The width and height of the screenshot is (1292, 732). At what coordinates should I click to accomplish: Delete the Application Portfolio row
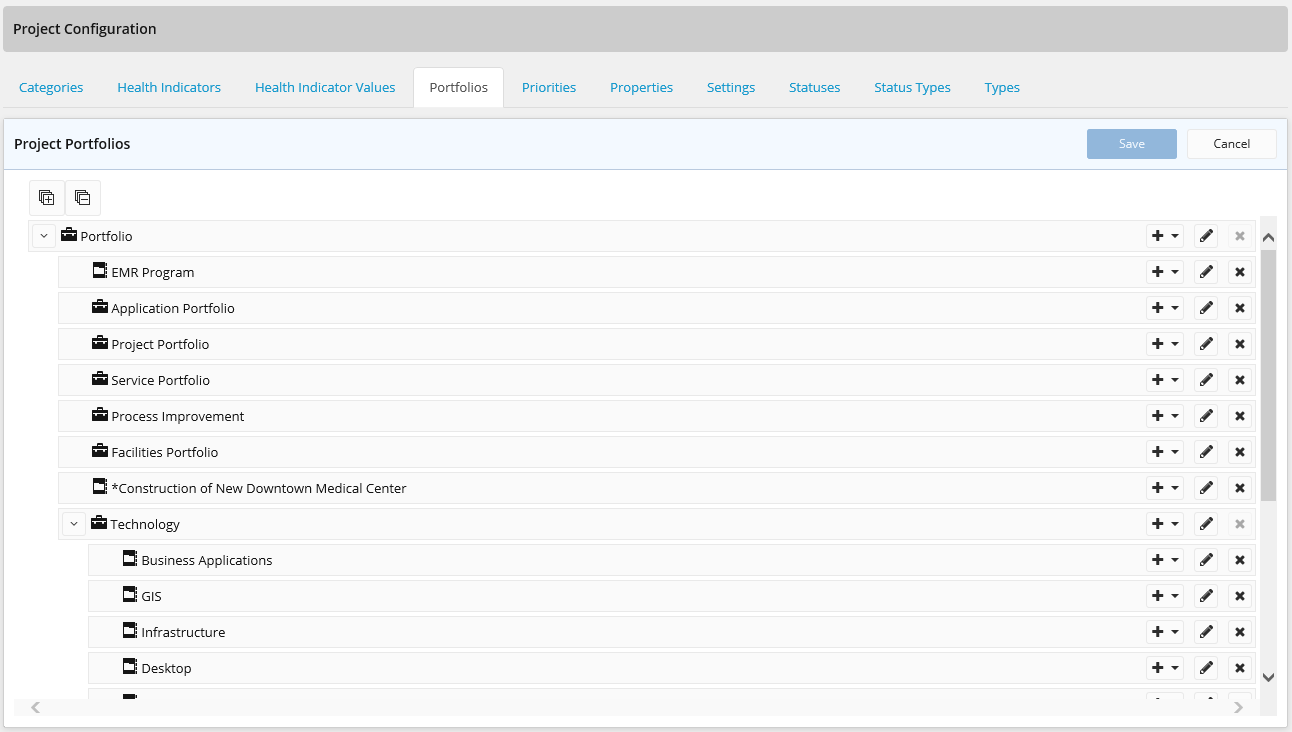1240,308
